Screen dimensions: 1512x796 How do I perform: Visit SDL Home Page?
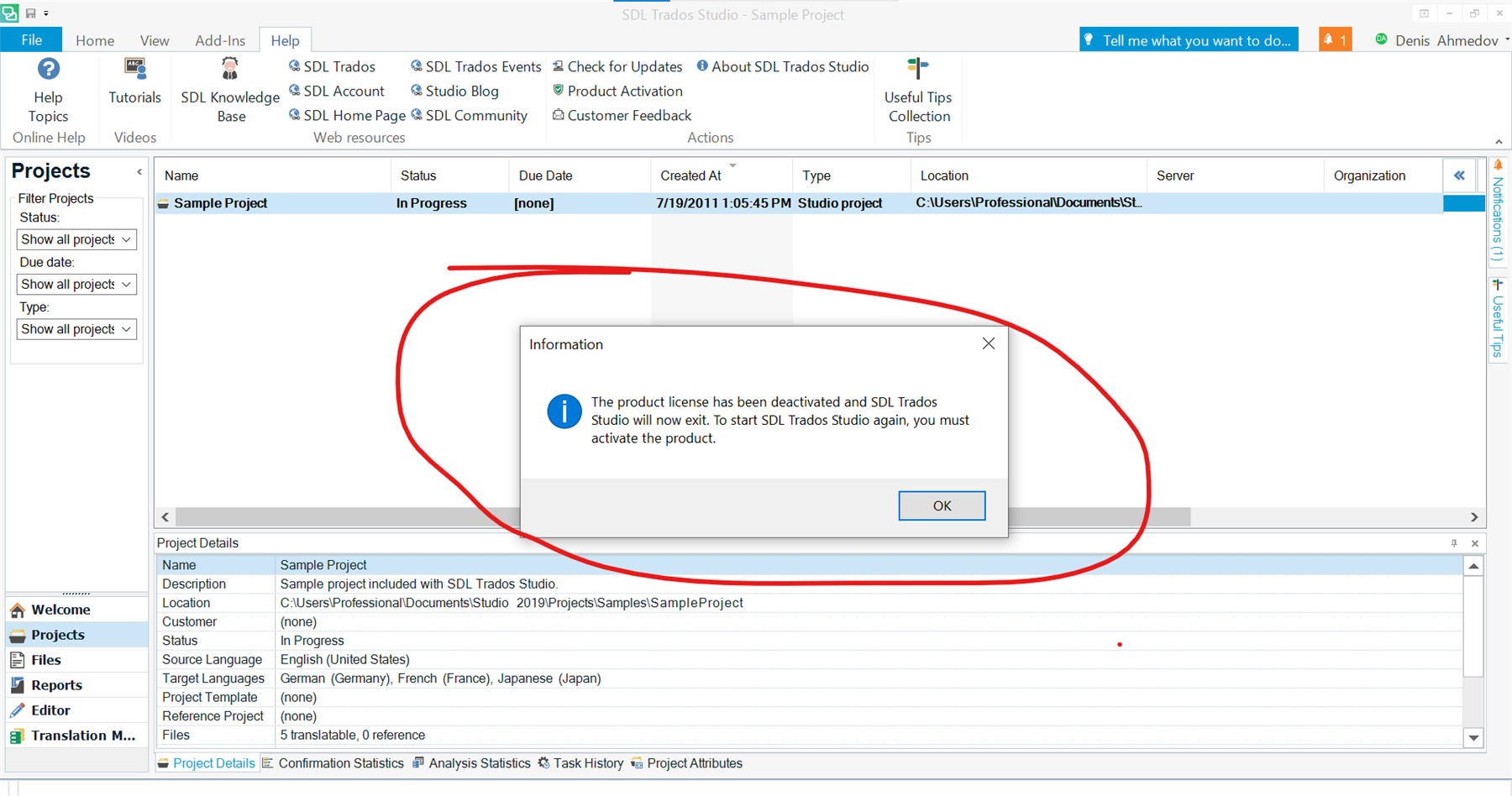pyautogui.click(x=347, y=115)
